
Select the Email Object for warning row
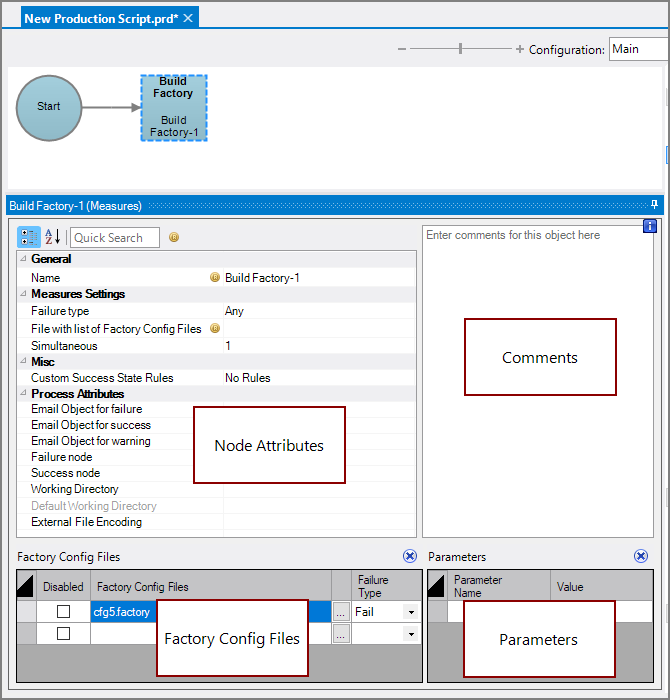coord(216,441)
